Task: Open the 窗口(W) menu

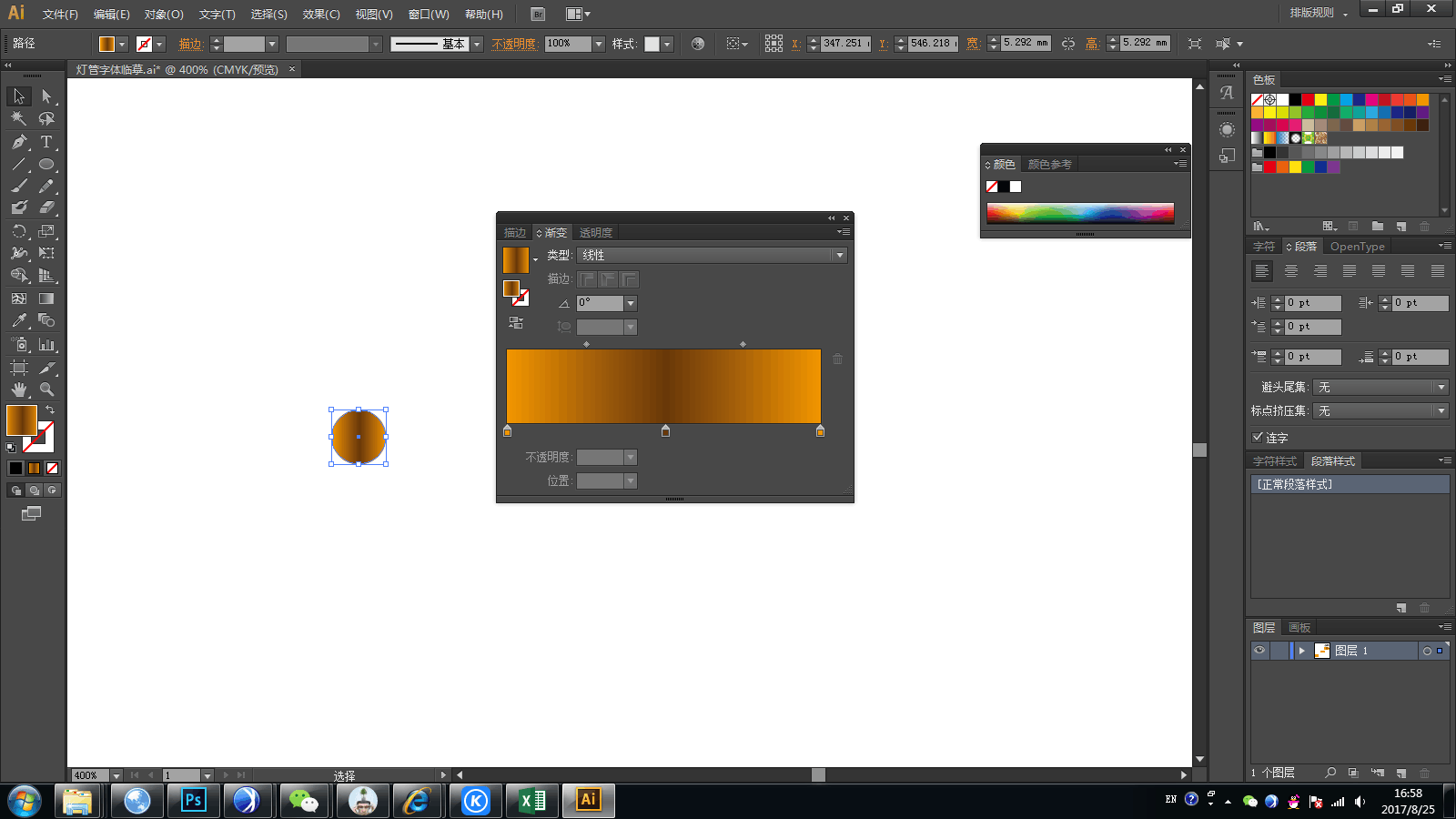Action: pyautogui.click(x=429, y=15)
